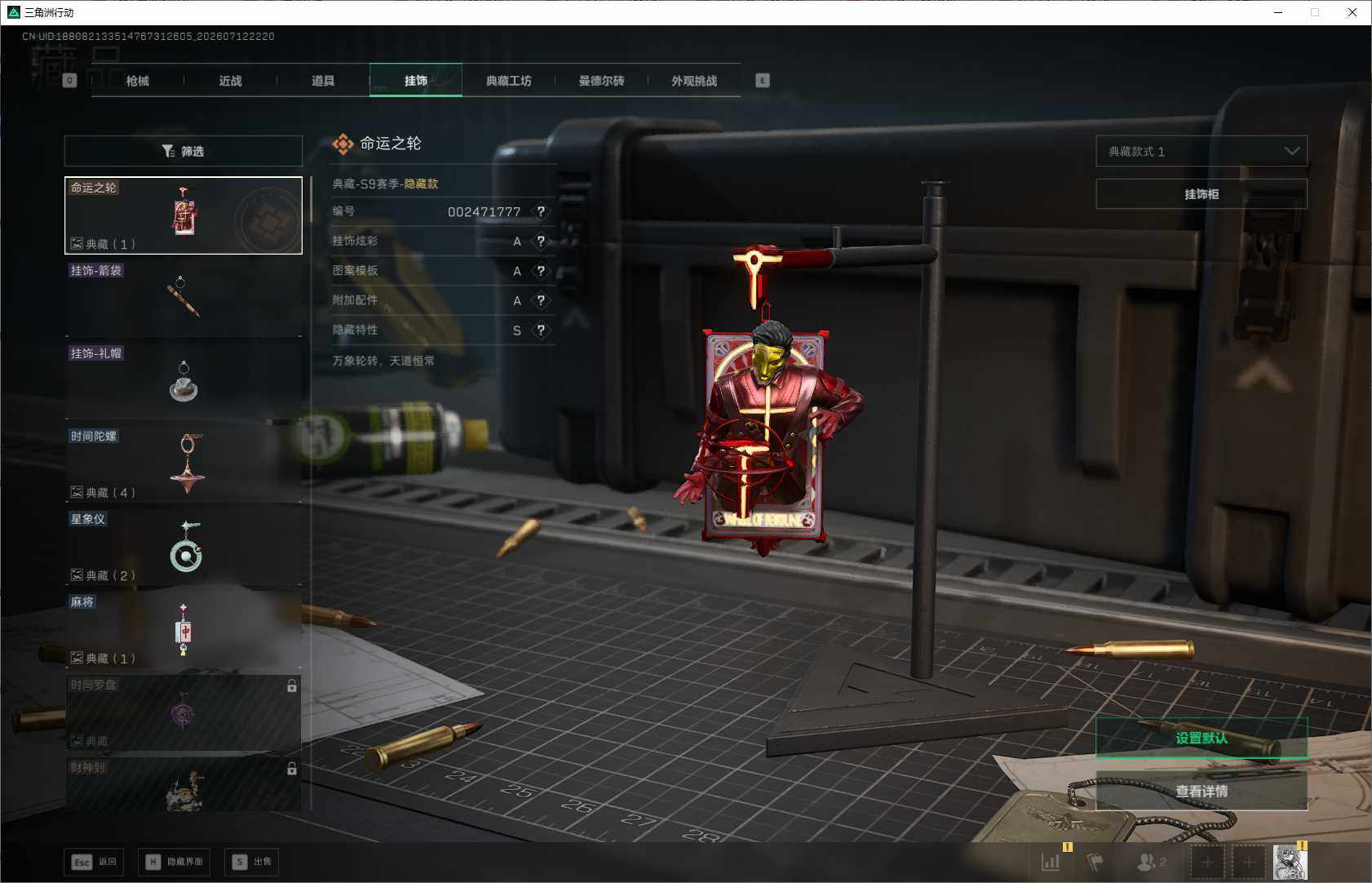Click the collection icon in 命运之轮 card
This screenshot has height=883, width=1372.
pos(77,243)
